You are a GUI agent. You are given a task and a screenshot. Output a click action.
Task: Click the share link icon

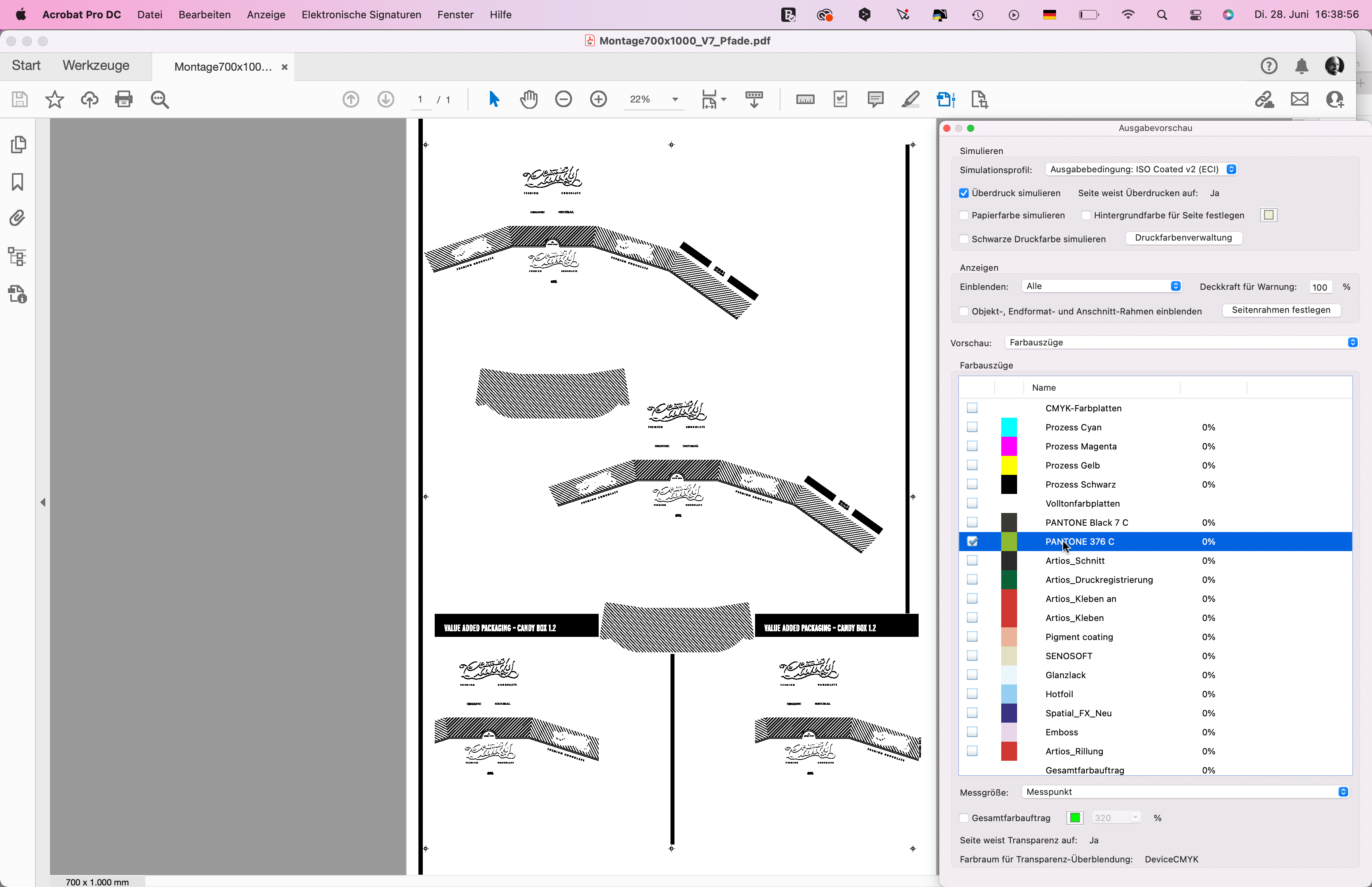click(x=1264, y=99)
